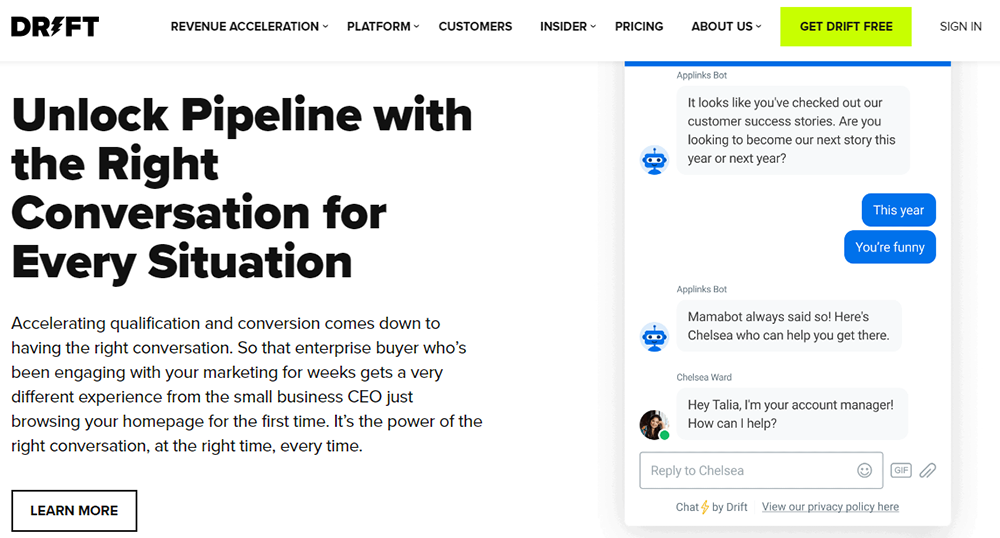Click the Chelsea Ward sender name

(x=704, y=377)
